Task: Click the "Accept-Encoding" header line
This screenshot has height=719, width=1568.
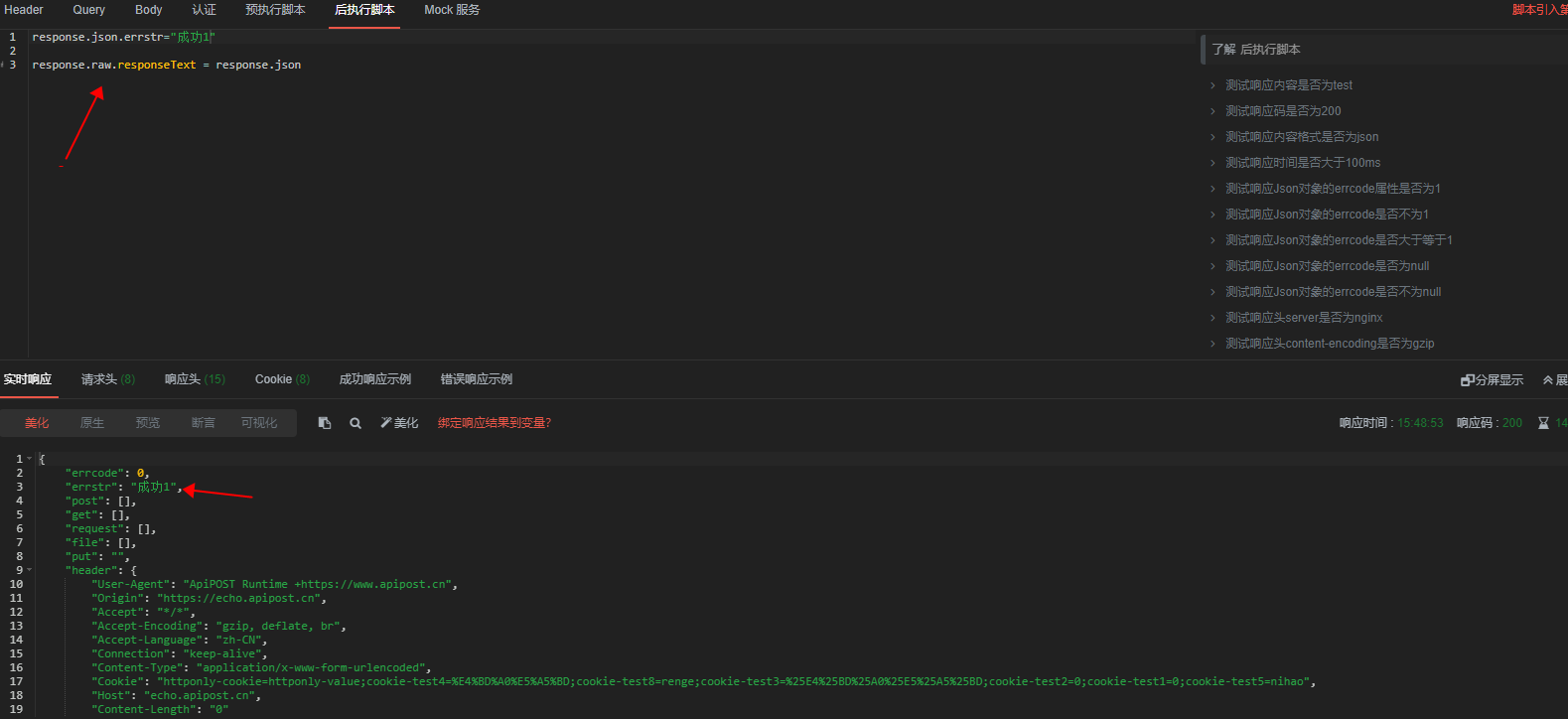Action: click(x=218, y=626)
